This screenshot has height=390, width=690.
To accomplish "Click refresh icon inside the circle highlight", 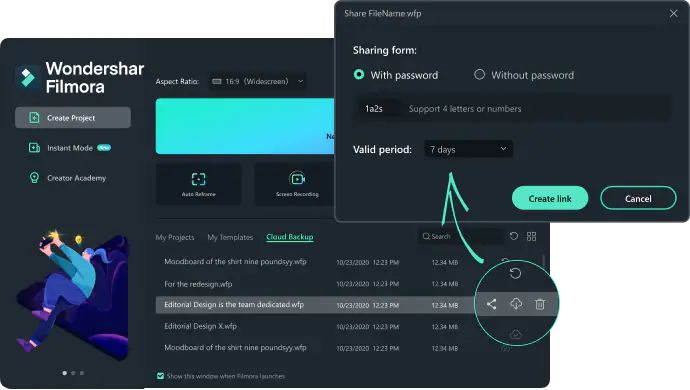I will 515,273.
